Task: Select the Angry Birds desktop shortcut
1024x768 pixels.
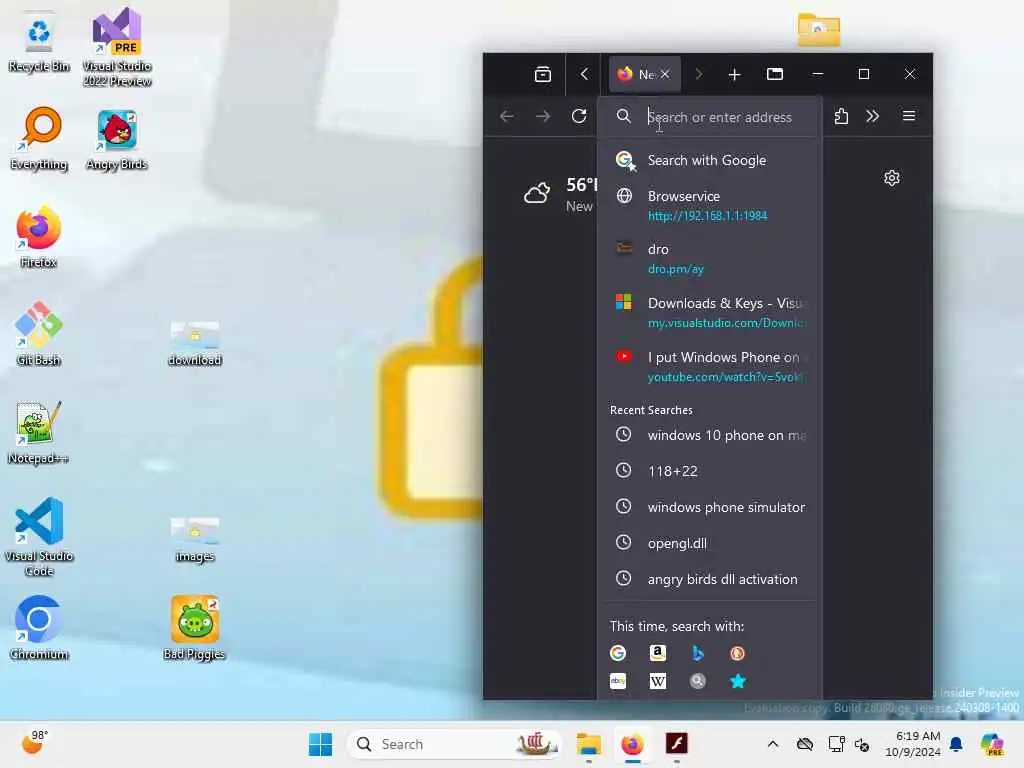Action: [x=117, y=140]
